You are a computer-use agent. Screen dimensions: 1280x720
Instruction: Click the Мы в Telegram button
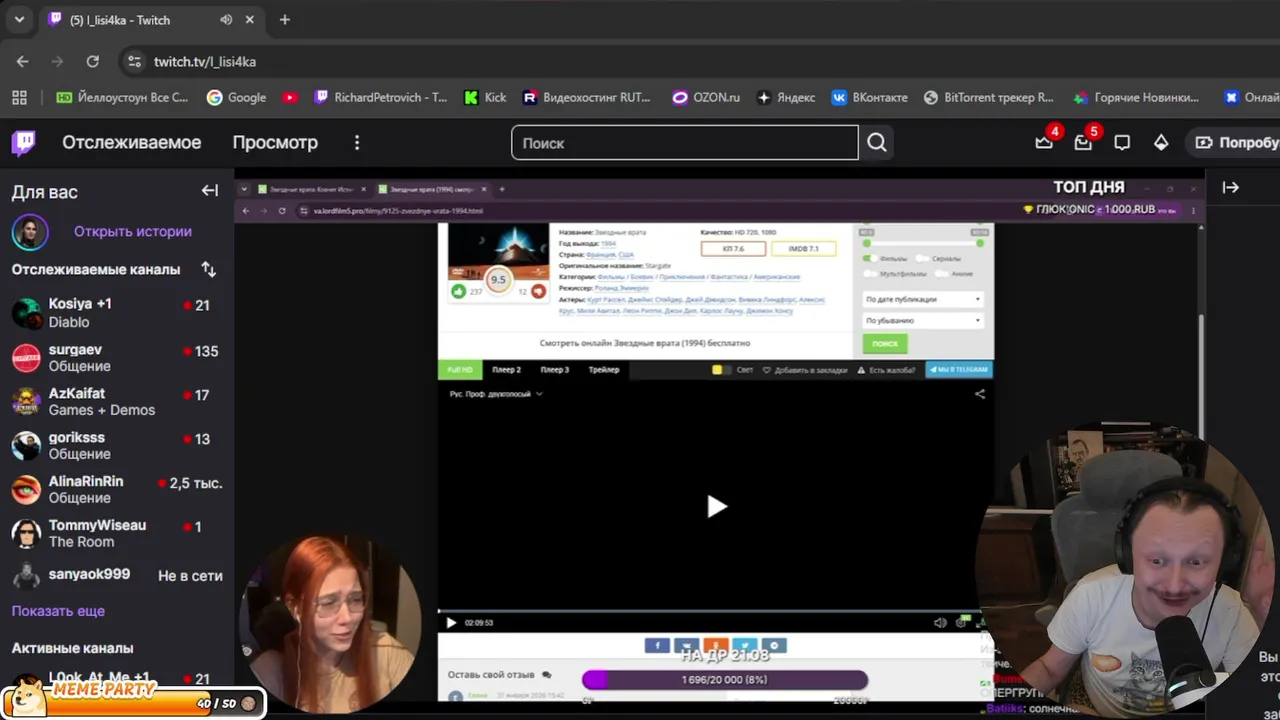pos(959,370)
